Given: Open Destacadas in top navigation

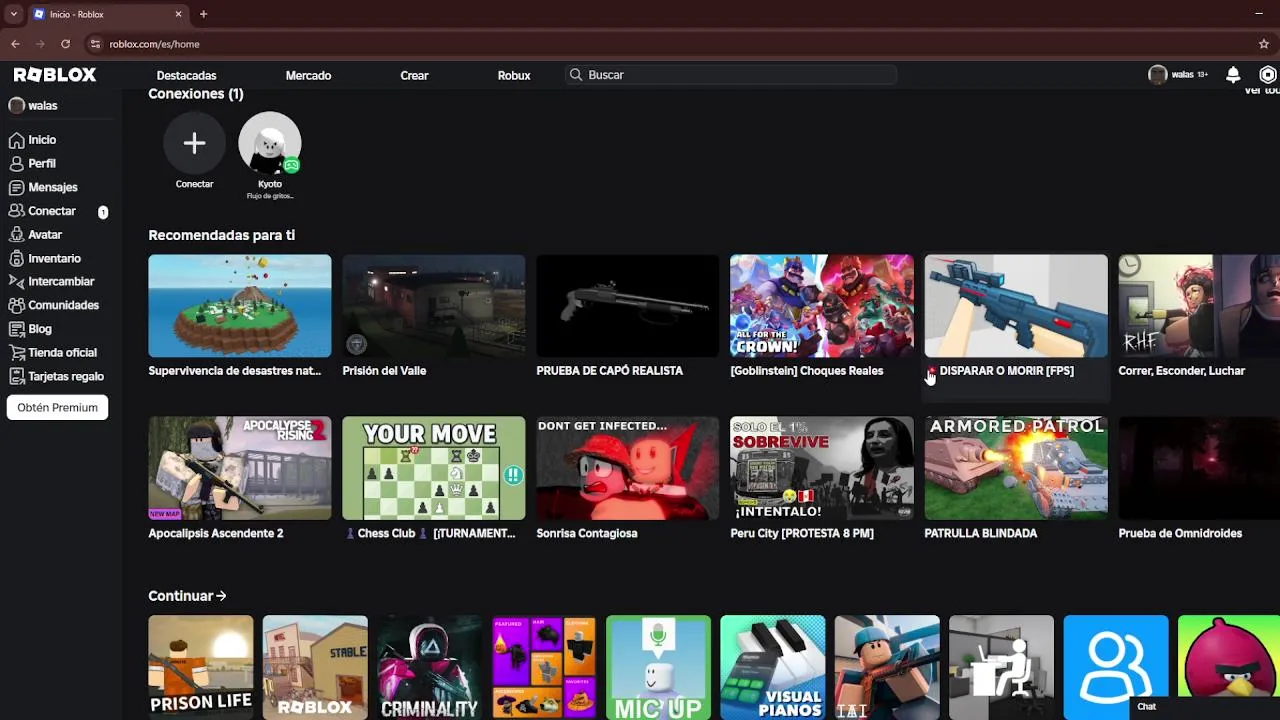Looking at the screenshot, I should [x=186, y=75].
